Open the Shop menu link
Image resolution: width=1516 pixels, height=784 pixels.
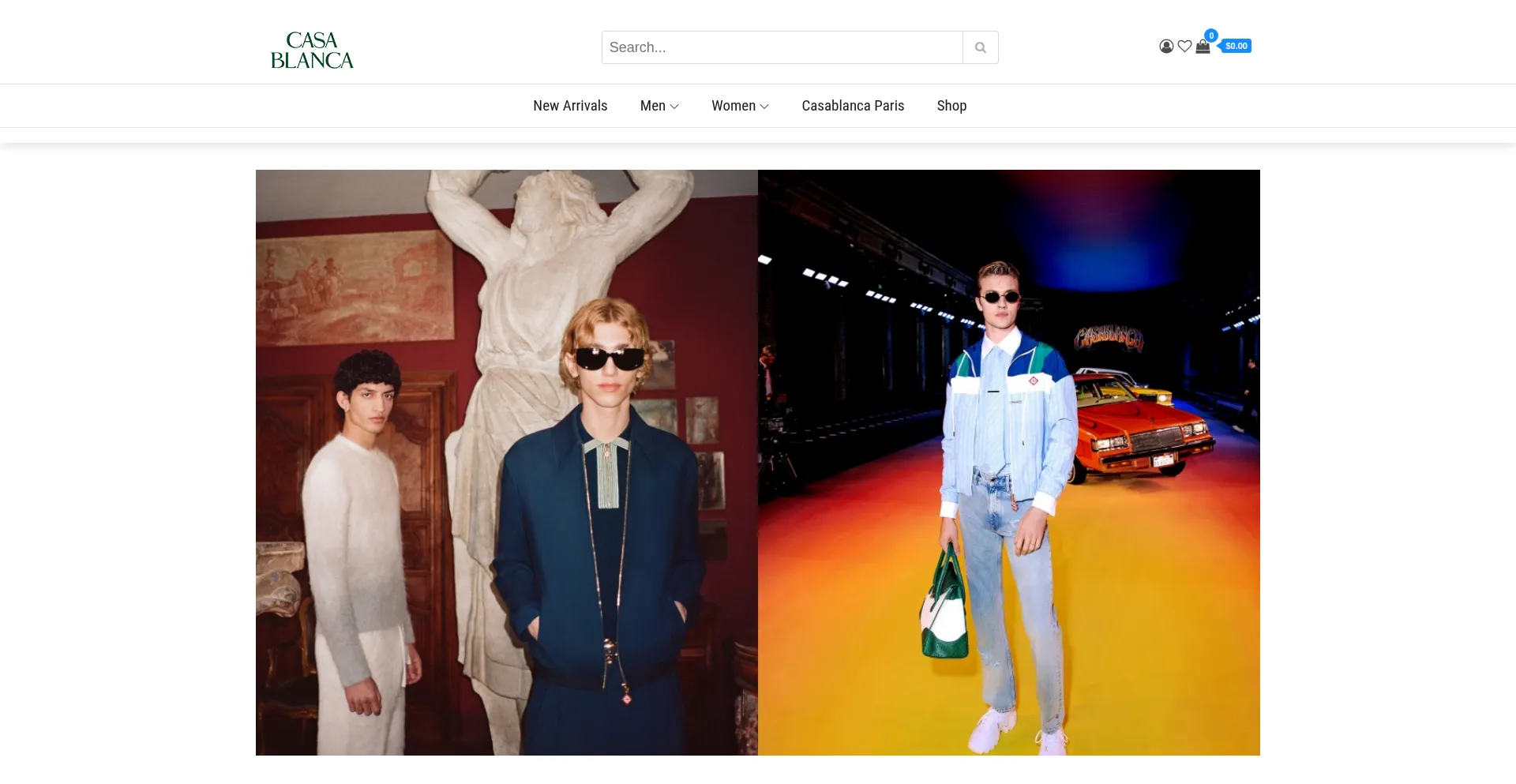pyautogui.click(x=951, y=106)
